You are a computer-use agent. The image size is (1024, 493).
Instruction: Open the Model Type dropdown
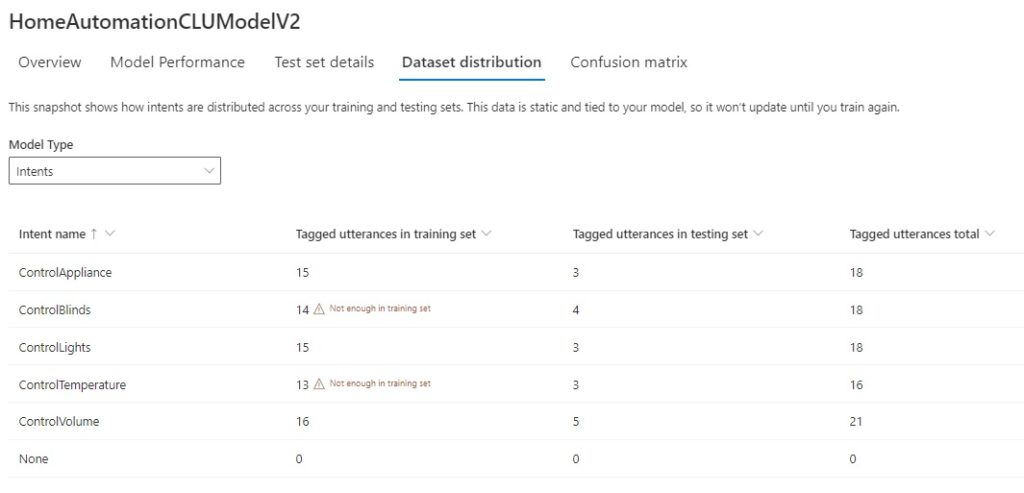114,171
